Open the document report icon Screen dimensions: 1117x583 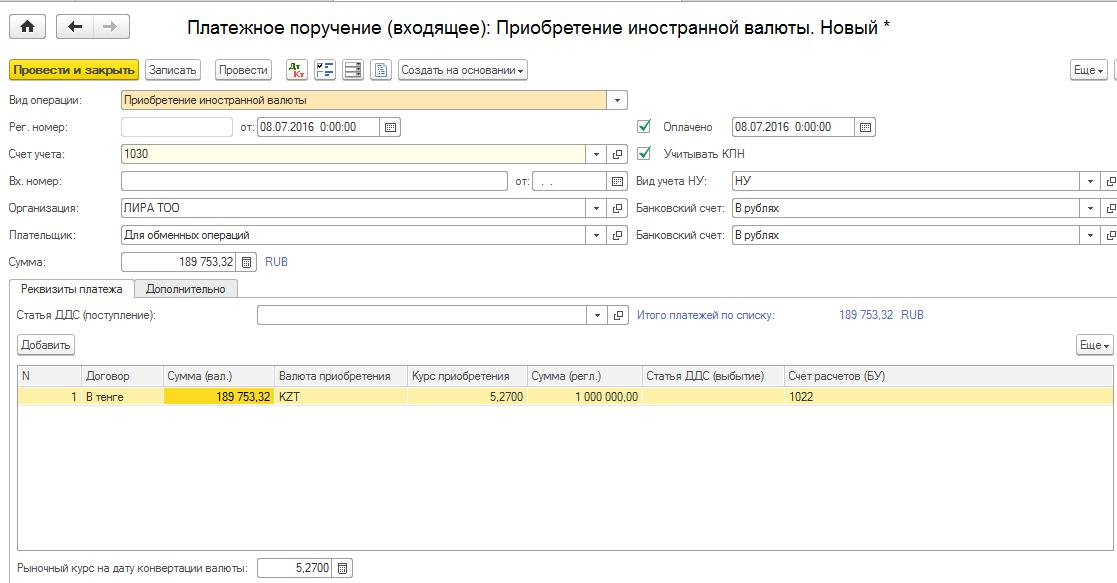(381, 70)
